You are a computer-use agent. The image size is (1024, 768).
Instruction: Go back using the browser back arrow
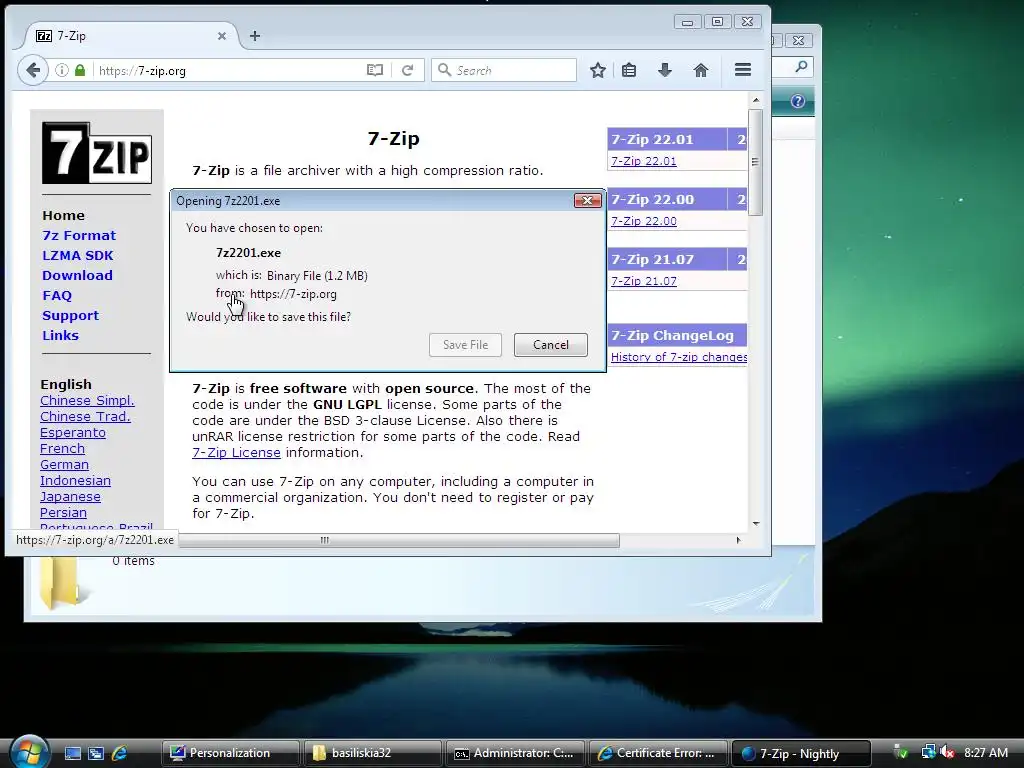click(33, 70)
